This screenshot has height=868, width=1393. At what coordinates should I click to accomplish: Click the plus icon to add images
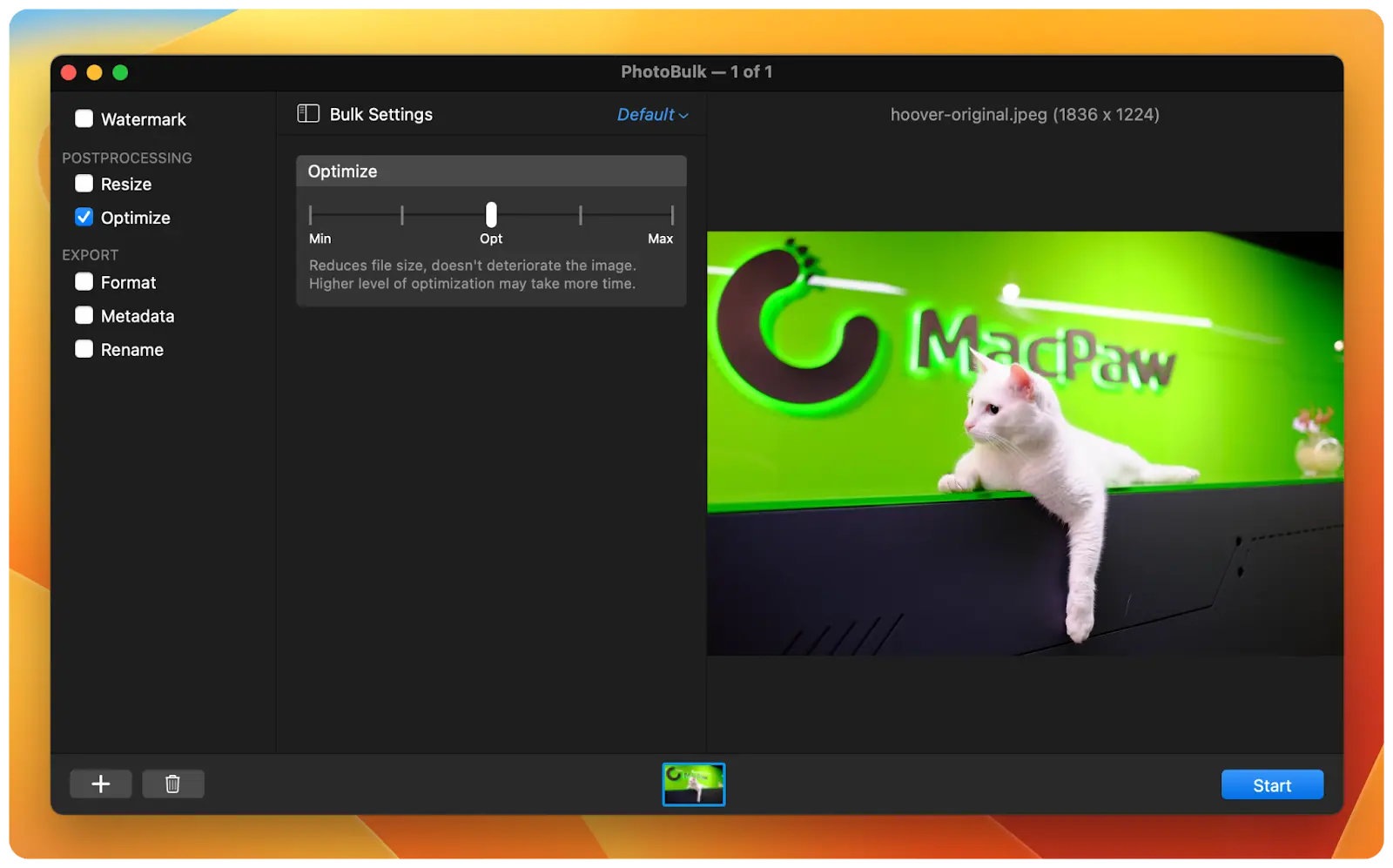pos(101,784)
